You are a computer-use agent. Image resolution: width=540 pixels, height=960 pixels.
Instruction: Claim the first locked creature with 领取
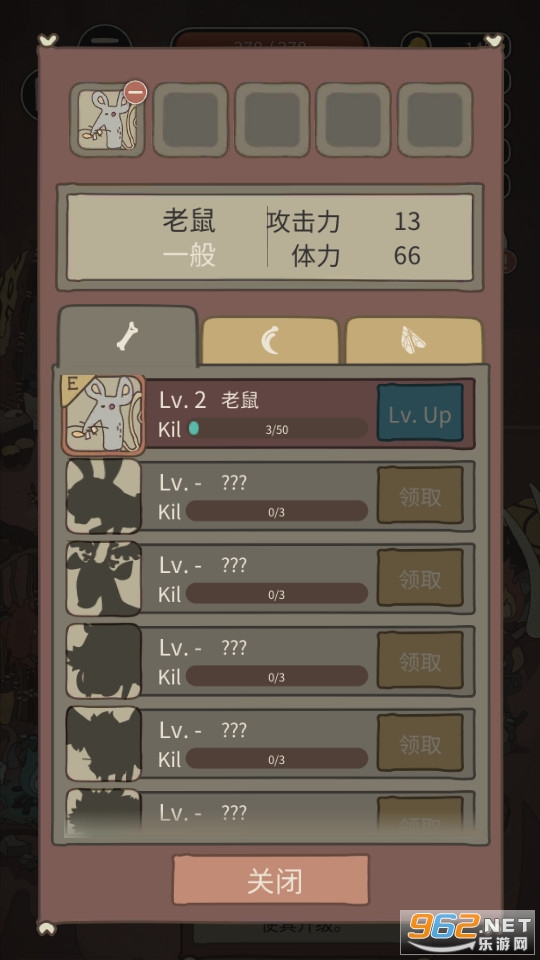click(420, 496)
